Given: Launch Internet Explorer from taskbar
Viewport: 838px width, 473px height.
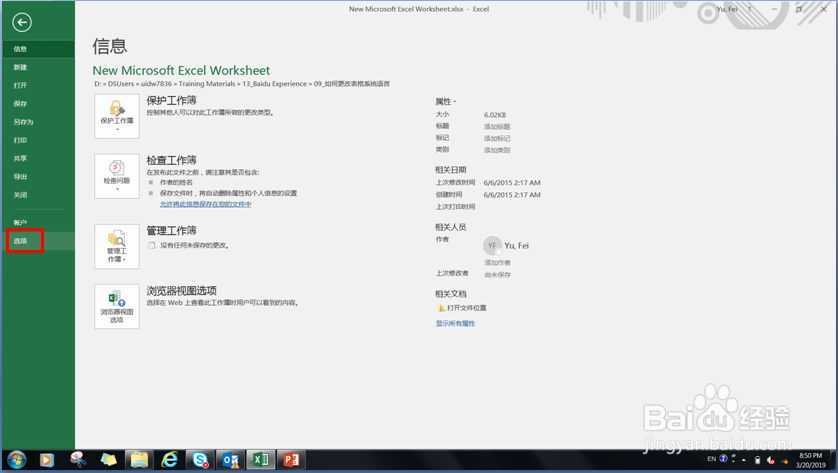Looking at the screenshot, I should click(x=170, y=460).
